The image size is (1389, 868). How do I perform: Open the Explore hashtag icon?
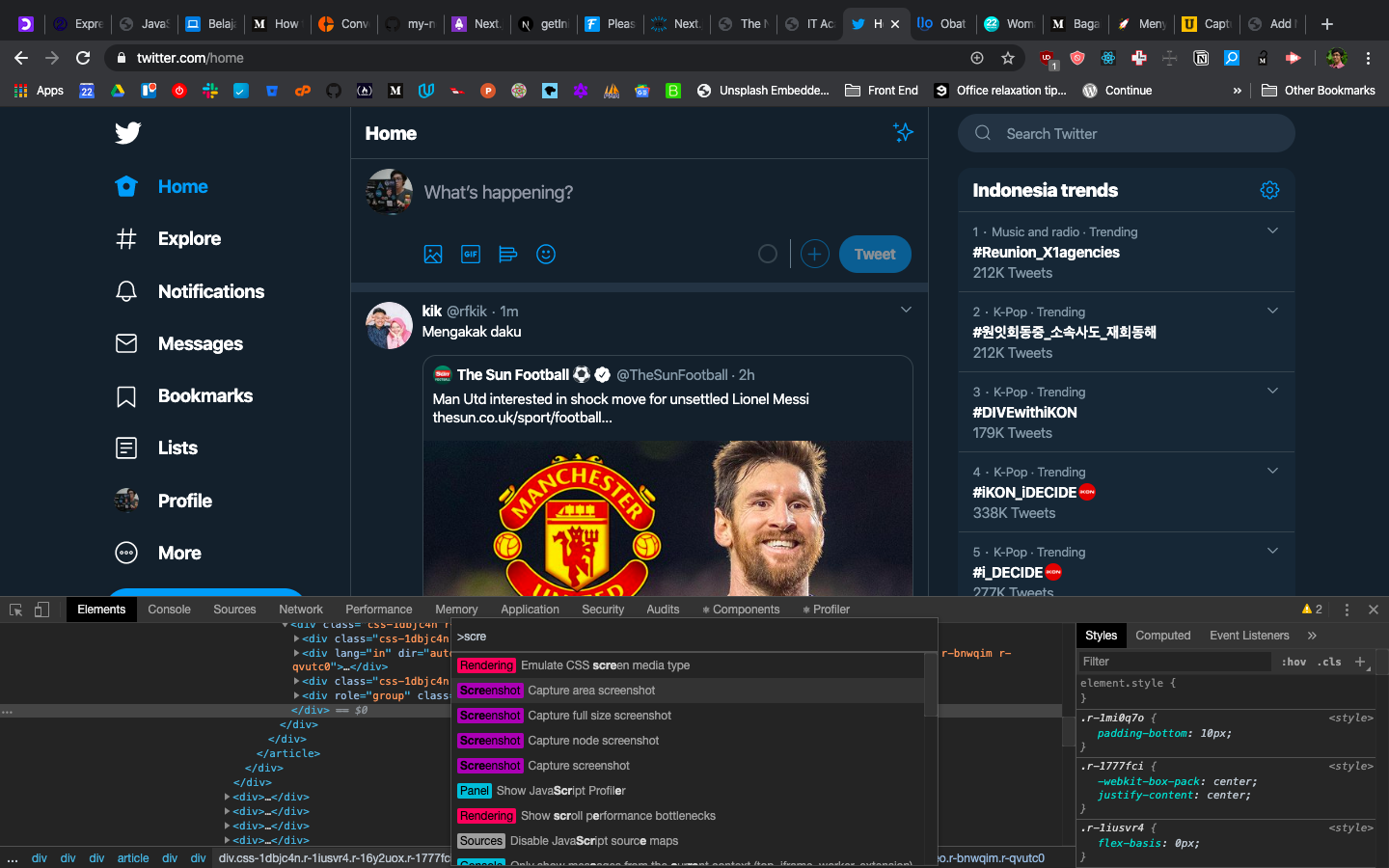(126, 238)
